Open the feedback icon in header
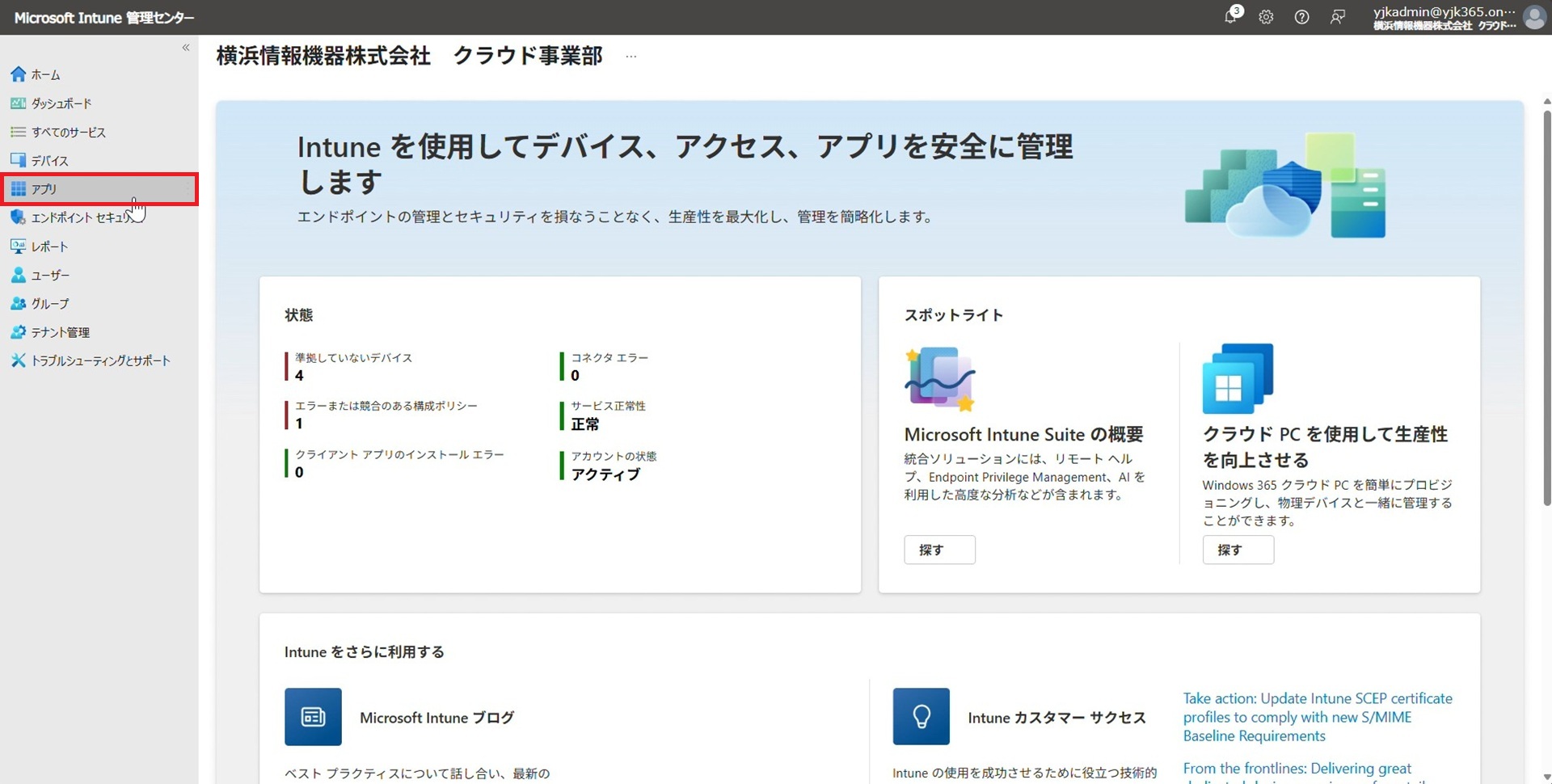1552x784 pixels. click(1338, 17)
